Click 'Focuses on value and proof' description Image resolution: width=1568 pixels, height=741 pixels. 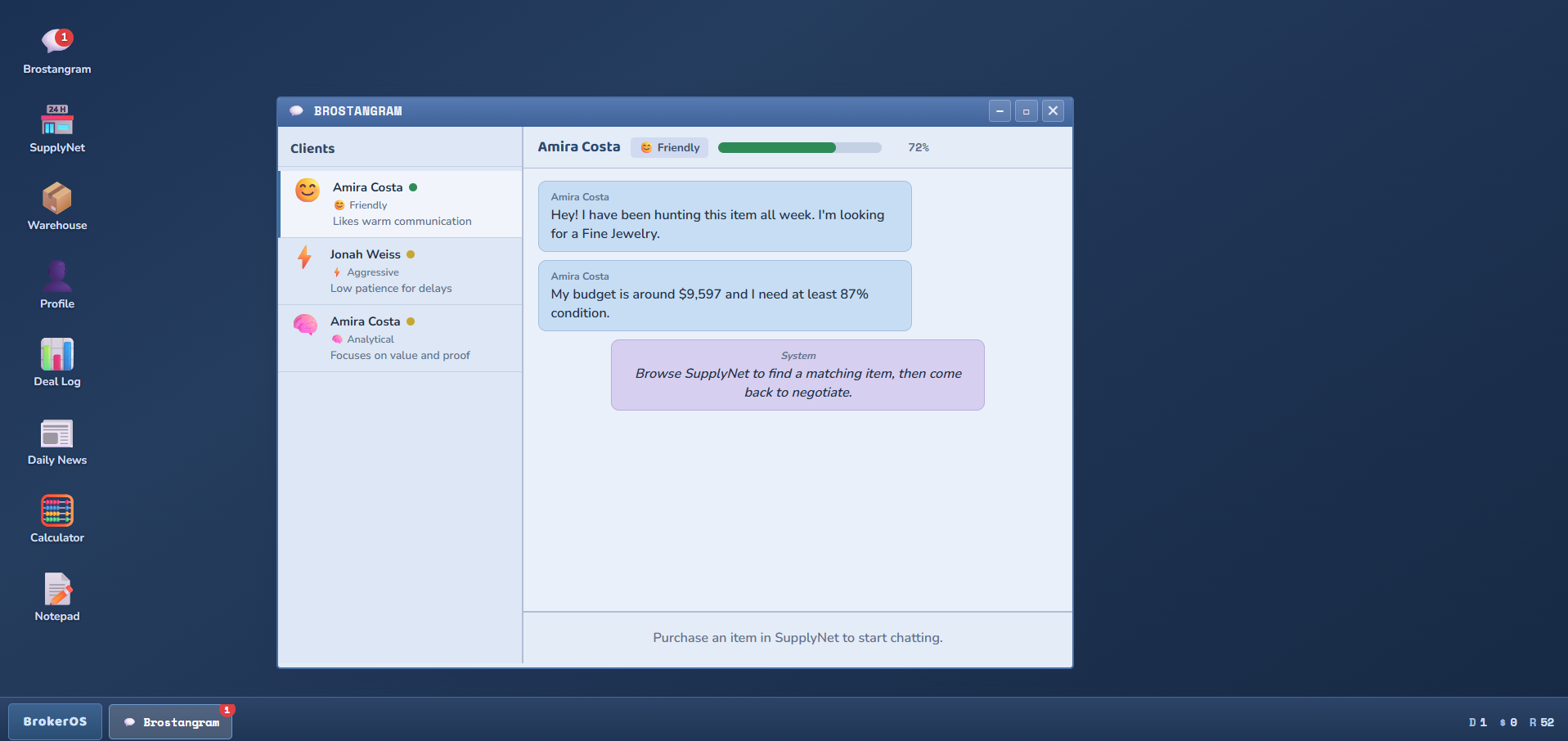[x=400, y=356]
